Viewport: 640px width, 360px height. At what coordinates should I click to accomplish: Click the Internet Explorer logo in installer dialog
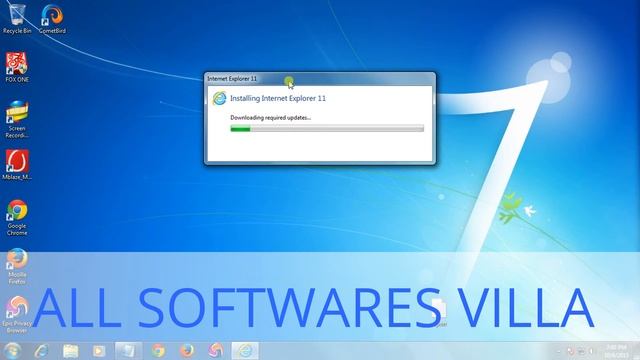tap(219, 98)
